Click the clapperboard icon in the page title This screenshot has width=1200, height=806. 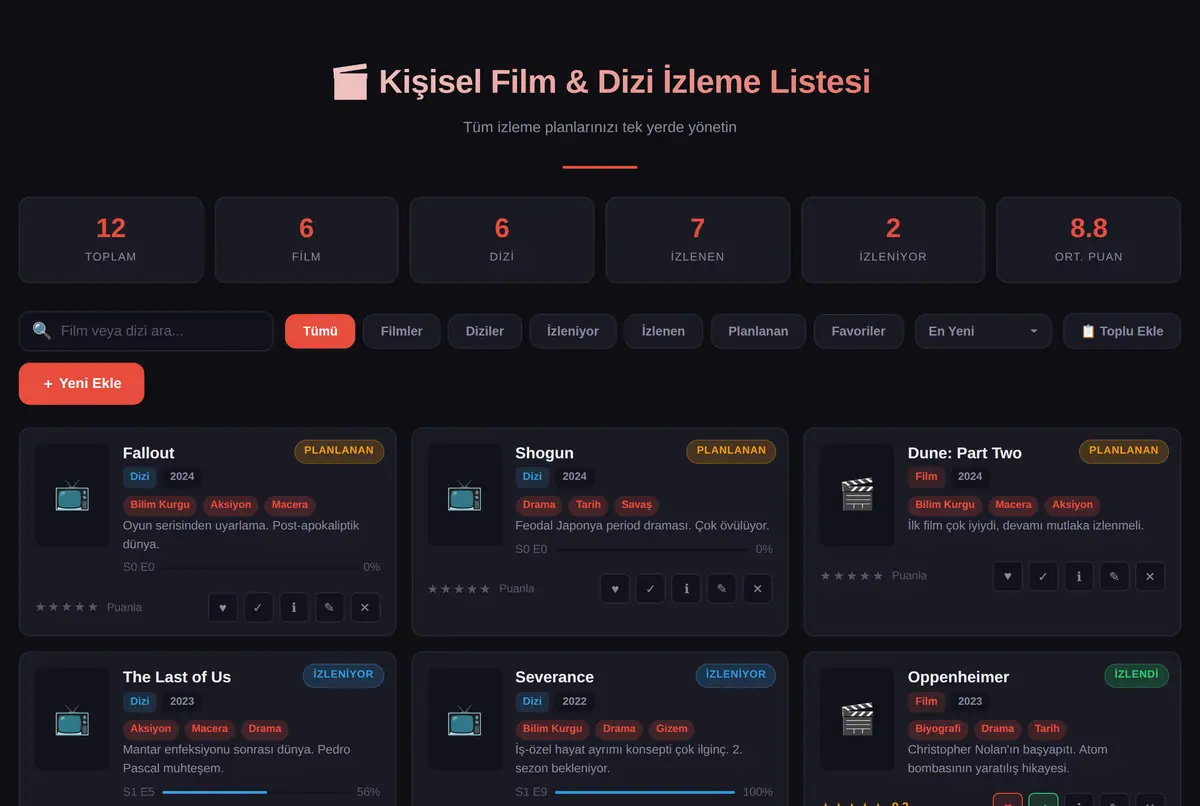tap(350, 82)
